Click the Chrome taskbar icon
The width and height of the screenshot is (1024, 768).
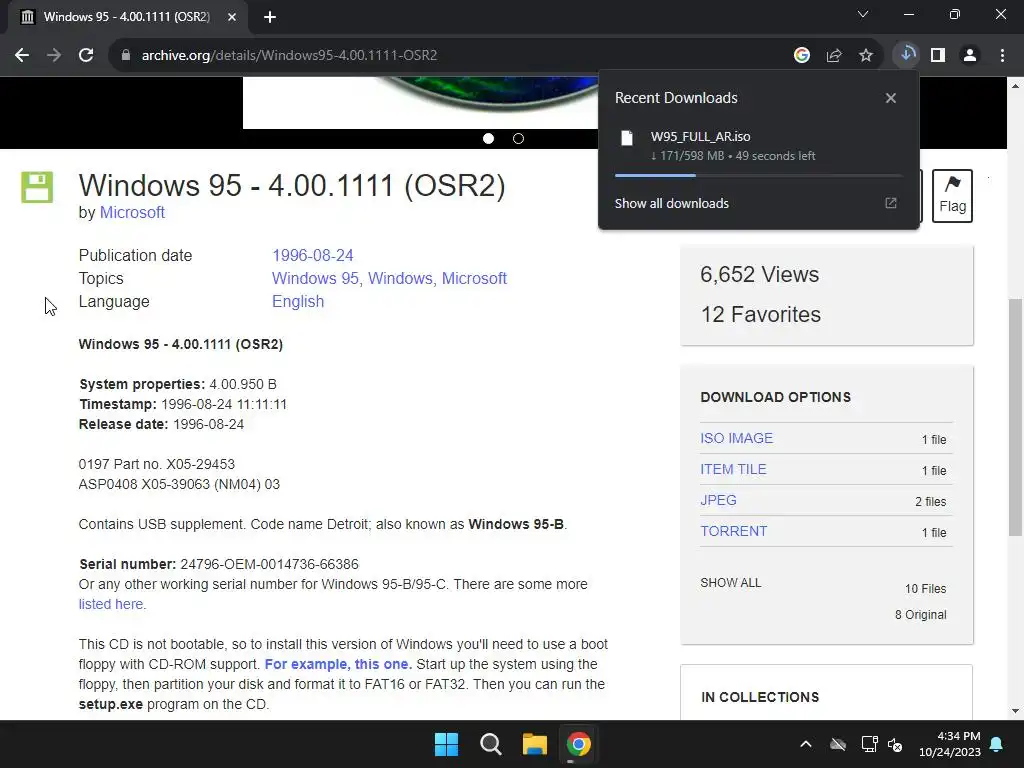point(578,744)
